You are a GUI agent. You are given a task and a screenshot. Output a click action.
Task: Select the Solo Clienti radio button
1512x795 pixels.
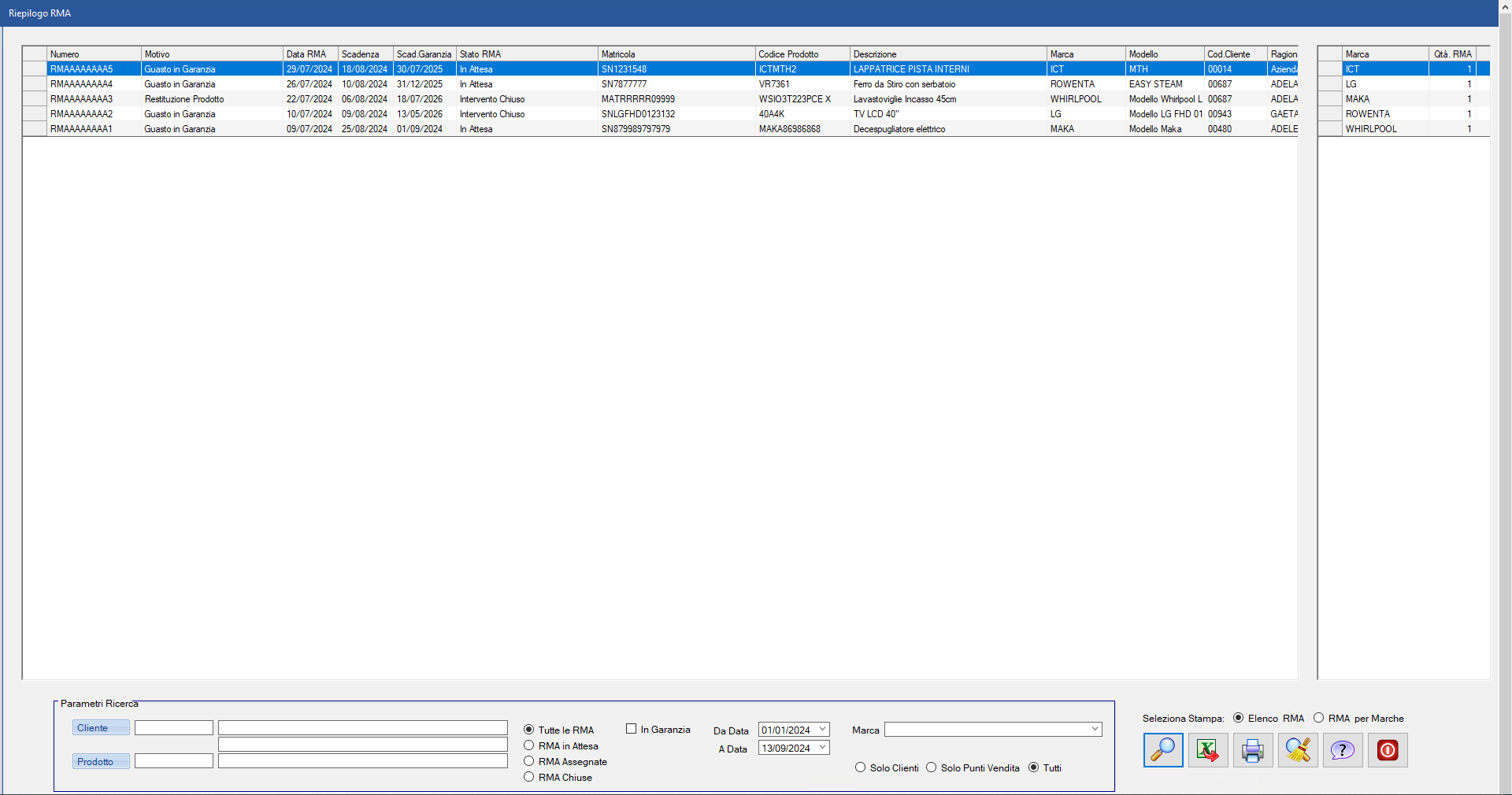[860, 767]
